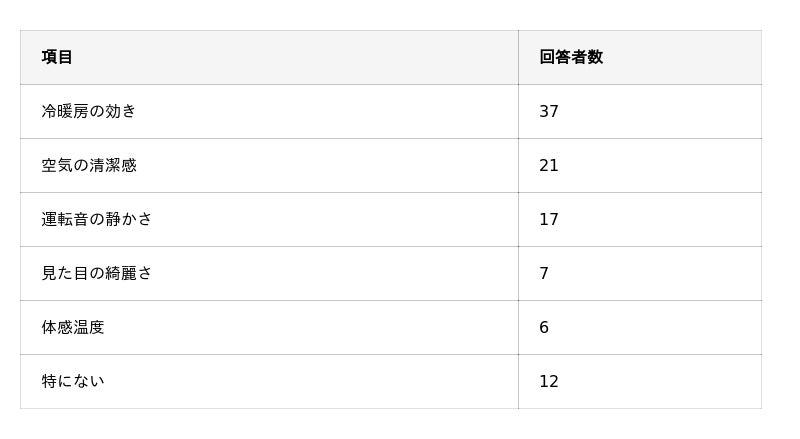Select the 見た目の綺麗さ cell

pos(97,273)
